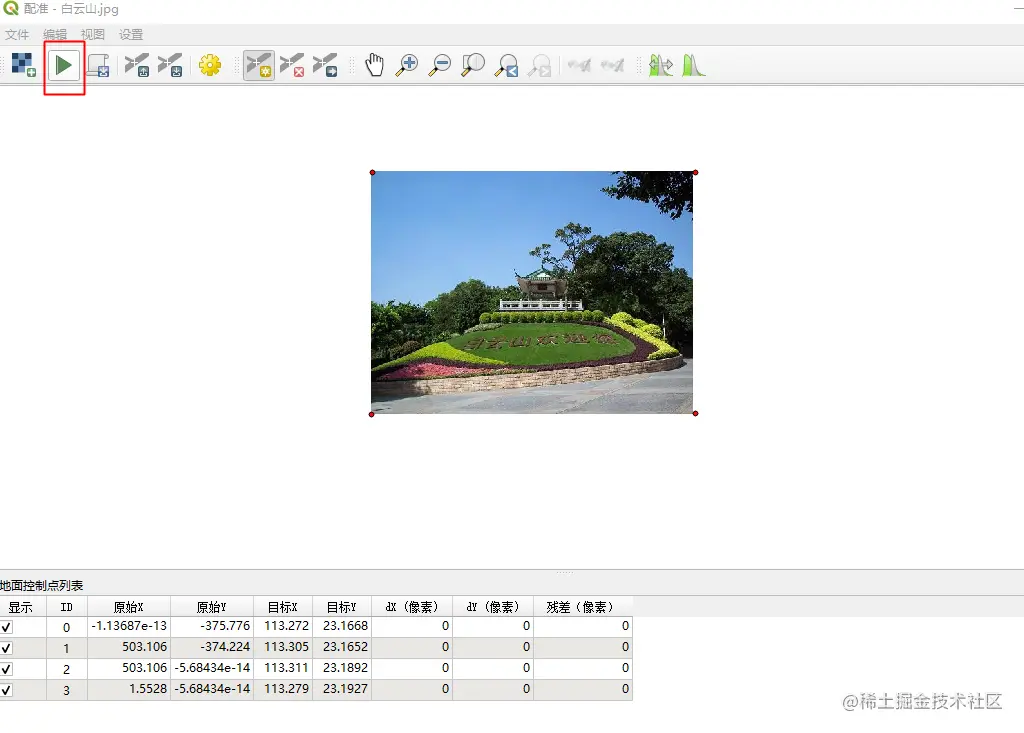
Task: Load GCP points from file
Action: 137,65
